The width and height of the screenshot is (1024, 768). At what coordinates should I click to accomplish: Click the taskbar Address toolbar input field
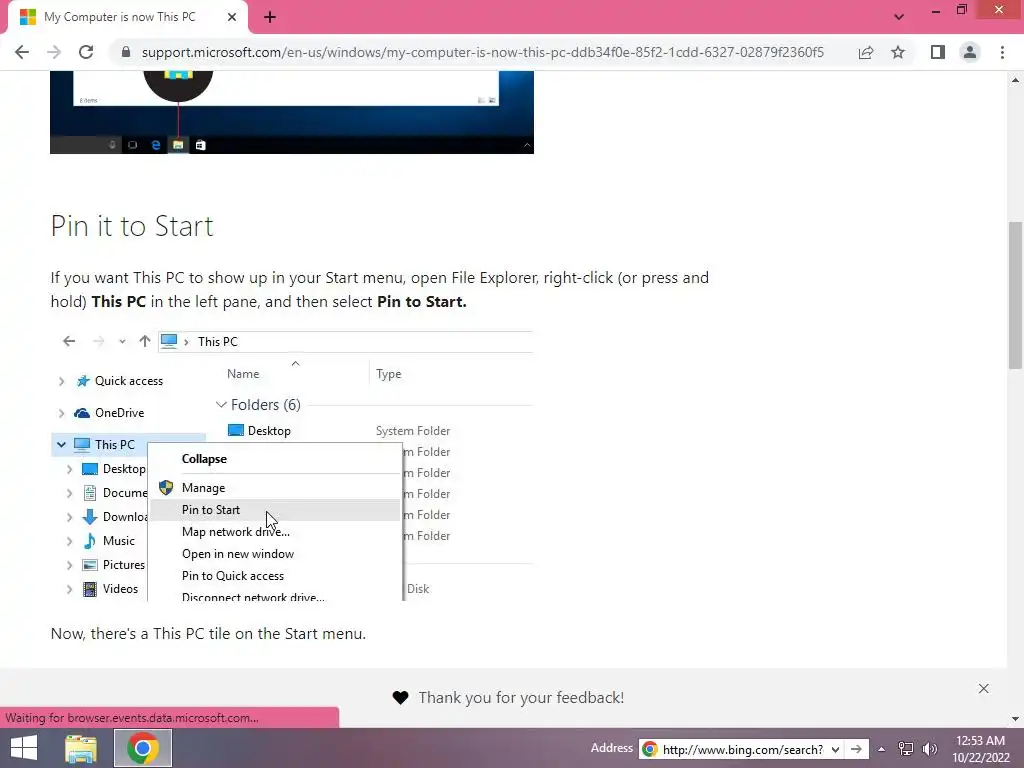(743, 749)
